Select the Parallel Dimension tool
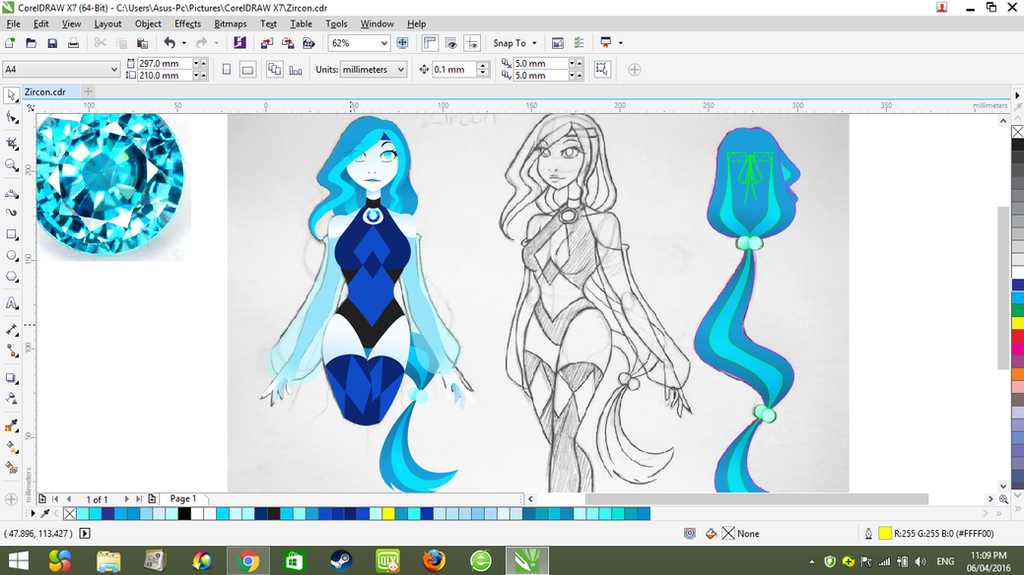Image resolution: width=1024 pixels, height=575 pixels. point(11,330)
